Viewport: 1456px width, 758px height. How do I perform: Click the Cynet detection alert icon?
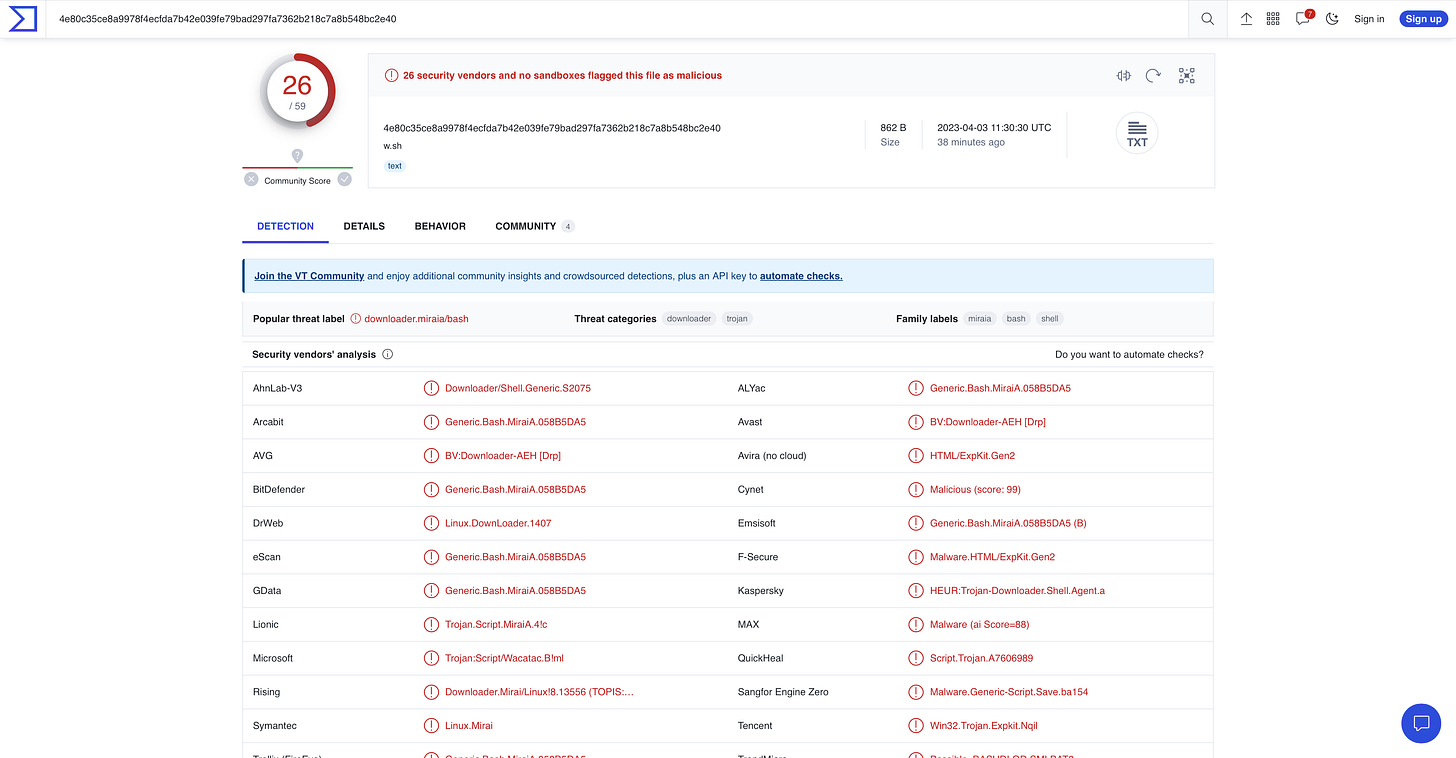tap(916, 490)
